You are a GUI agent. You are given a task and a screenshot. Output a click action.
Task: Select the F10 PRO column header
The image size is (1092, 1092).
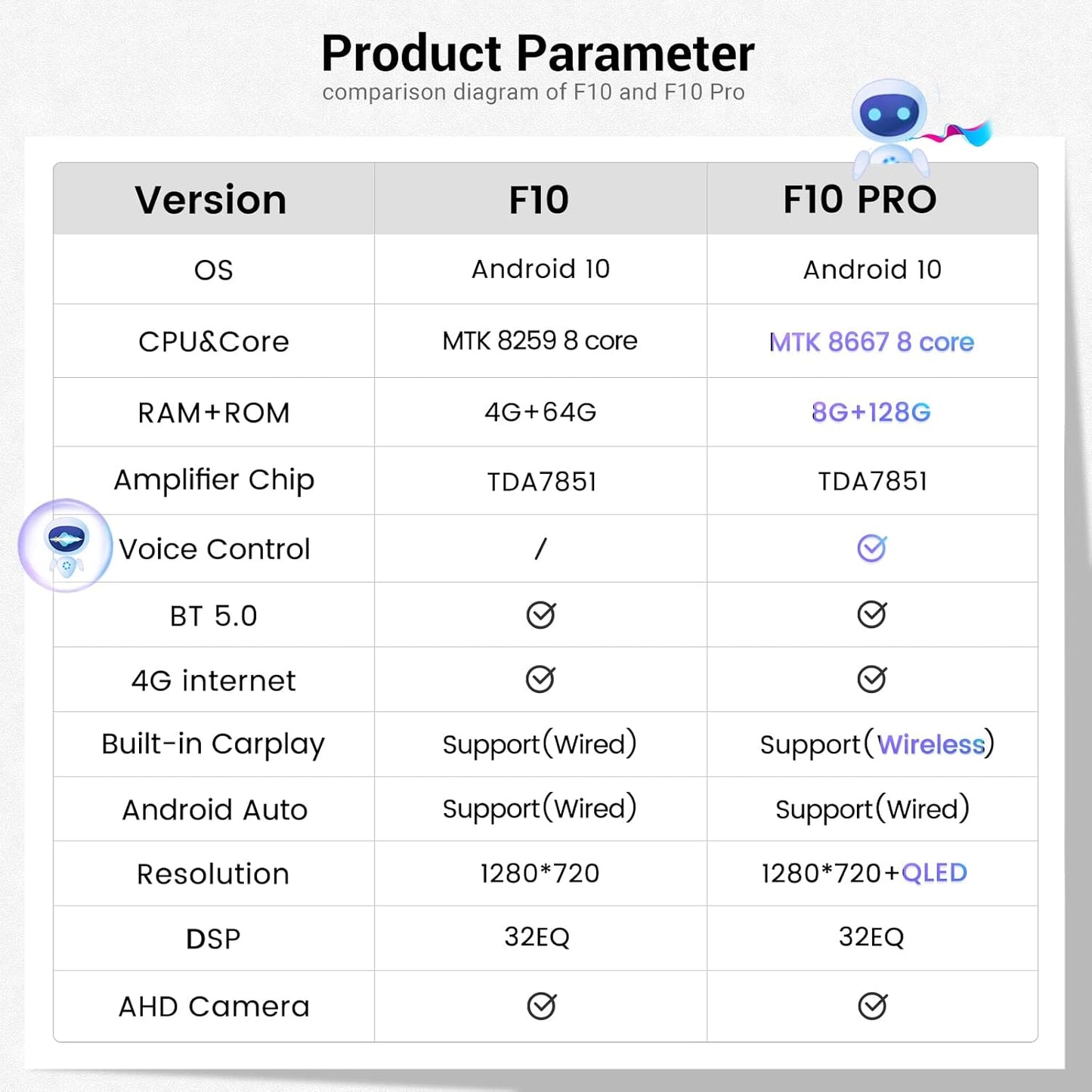tap(859, 200)
